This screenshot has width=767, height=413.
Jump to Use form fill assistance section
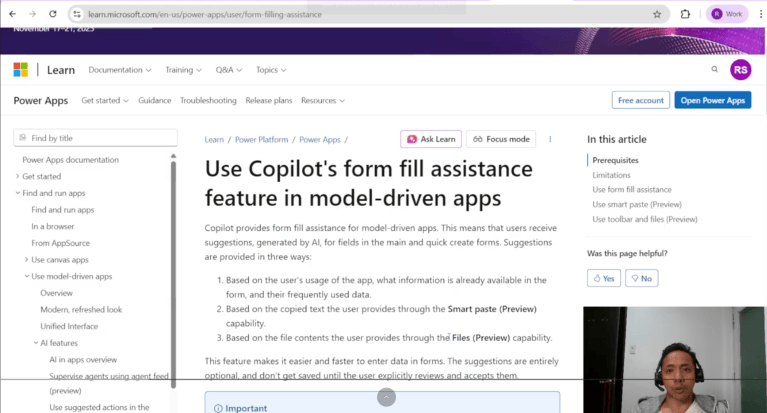pyautogui.click(x=632, y=189)
